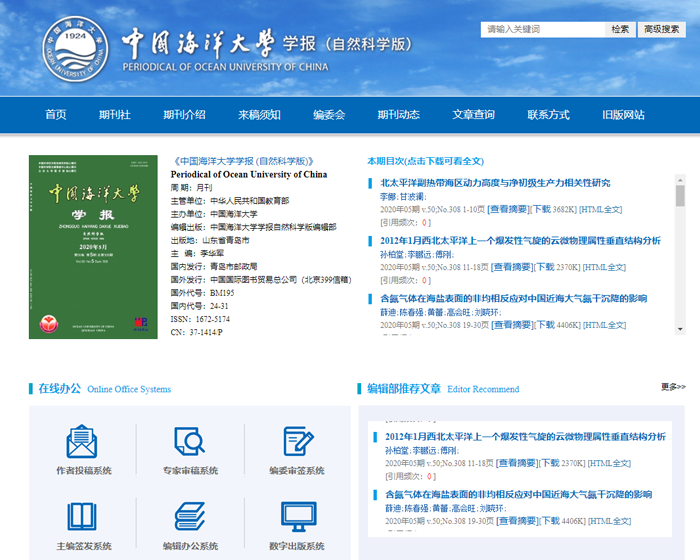Open article 北太平洋副热带海区动力高度 in contents list
The height and width of the screenshot is (560, 700).
pos(495,183)
